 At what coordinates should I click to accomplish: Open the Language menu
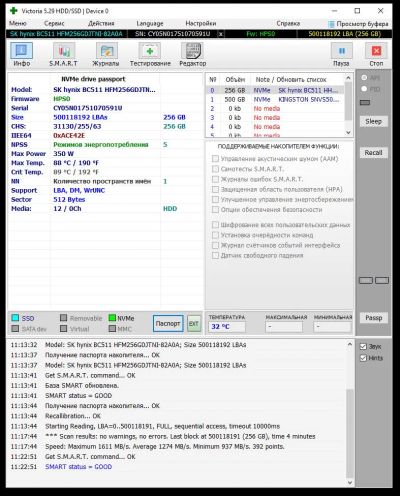point(150,24)
